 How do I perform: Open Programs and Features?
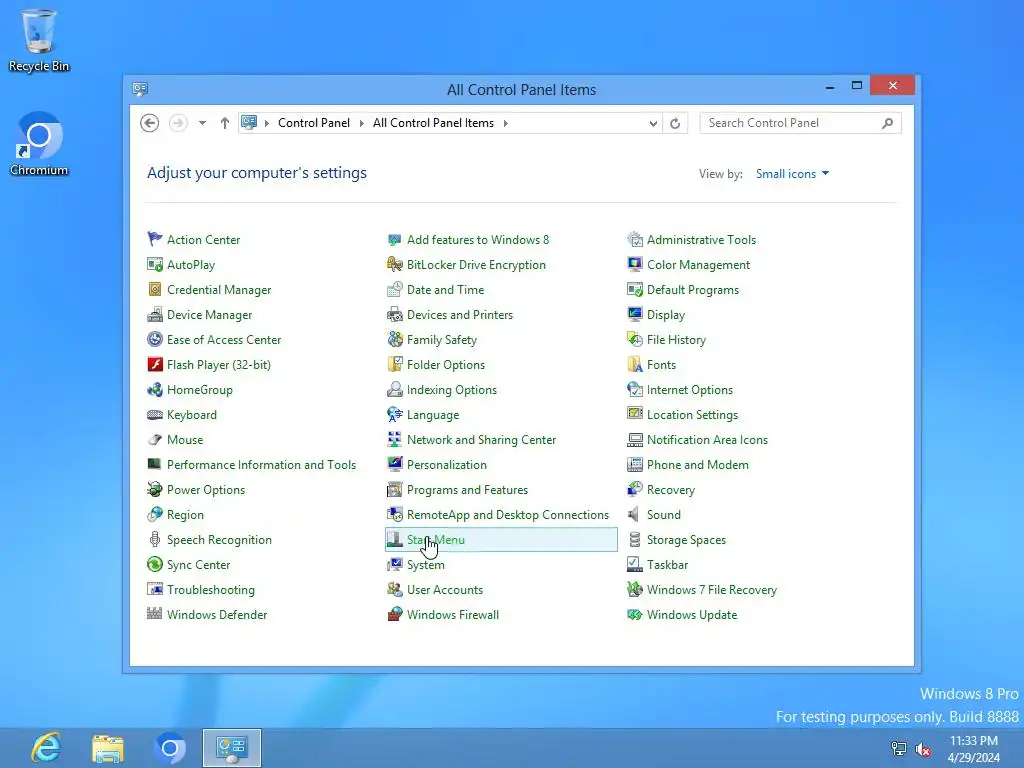467,490
